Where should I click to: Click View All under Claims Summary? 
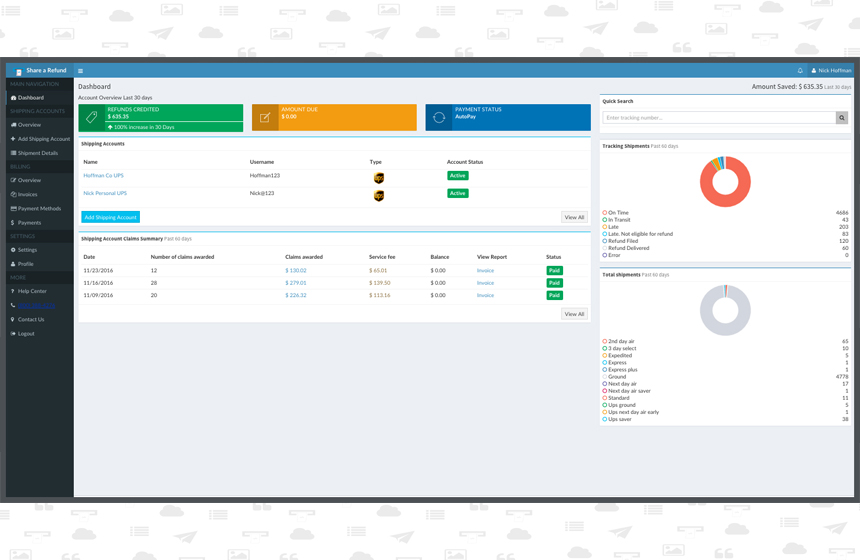pyautogui.click(x=574, y=314)
